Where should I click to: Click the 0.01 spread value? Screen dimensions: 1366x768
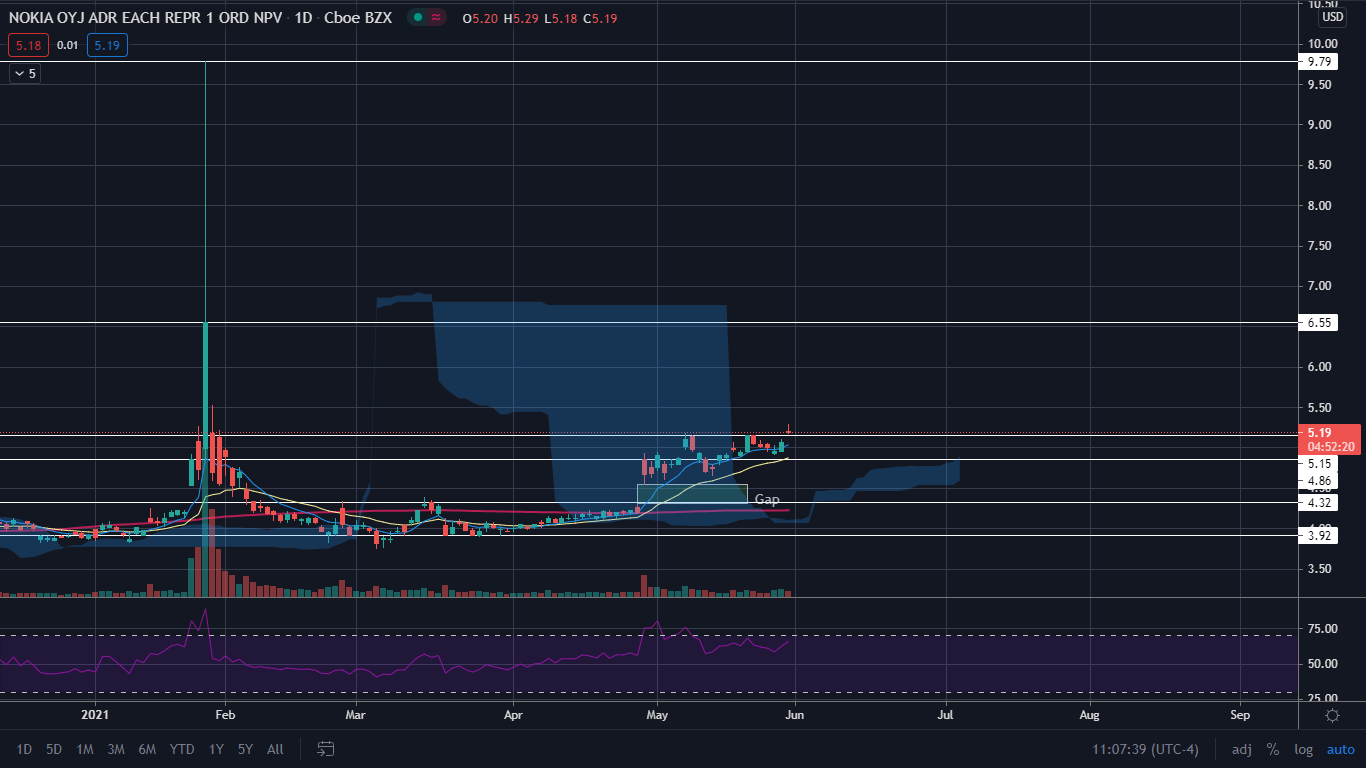(x=66, y=45)
